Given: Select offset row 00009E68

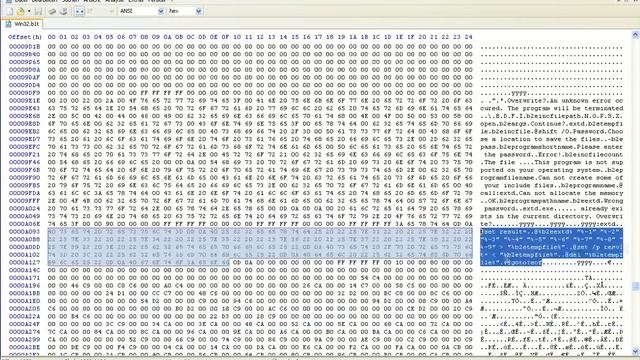Looking at the screenshot, I should 25,116.
